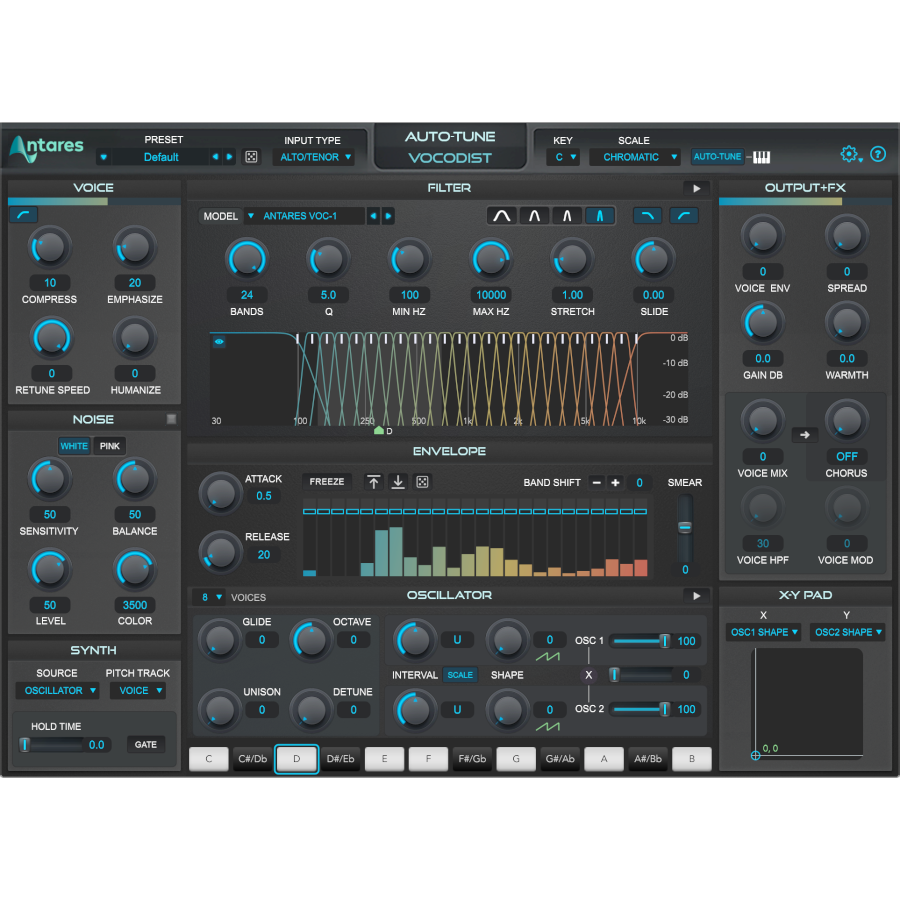Choose the narrowest filter band shape

(x=600, y=216)
